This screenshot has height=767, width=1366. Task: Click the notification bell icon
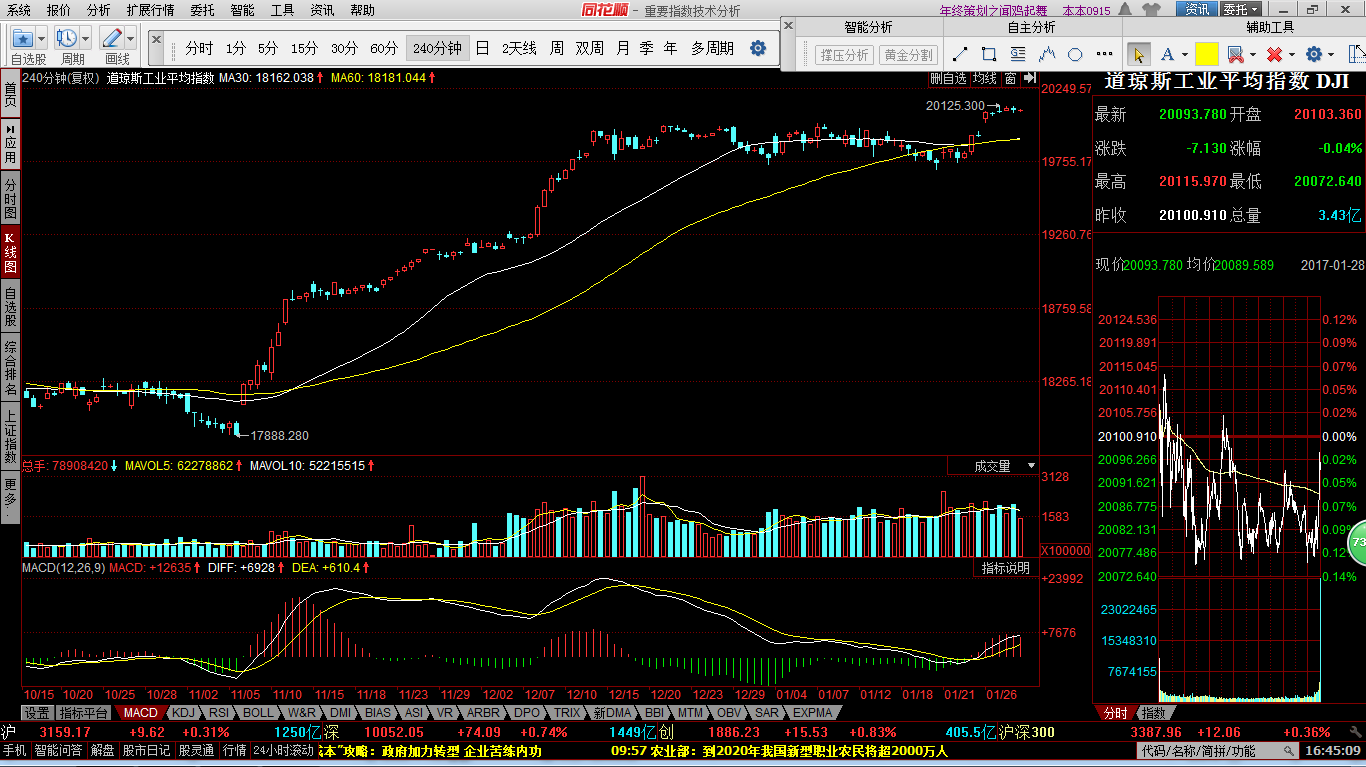coord(1124,9)
